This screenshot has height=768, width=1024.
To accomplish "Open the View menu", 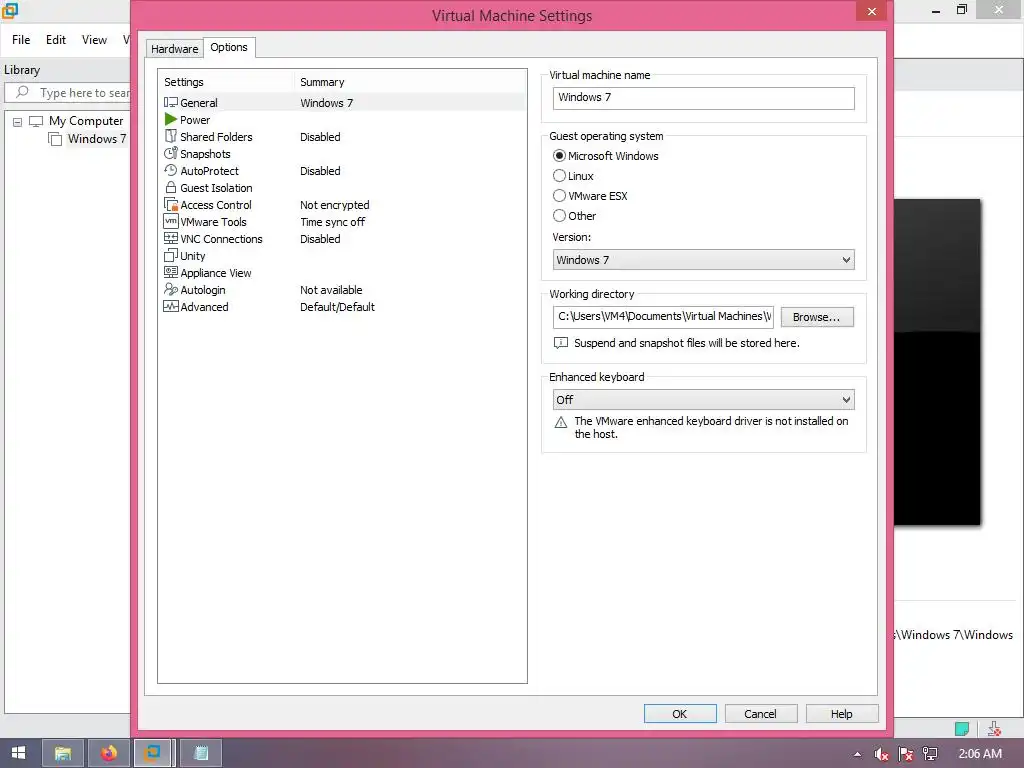I will click(94, 40).
